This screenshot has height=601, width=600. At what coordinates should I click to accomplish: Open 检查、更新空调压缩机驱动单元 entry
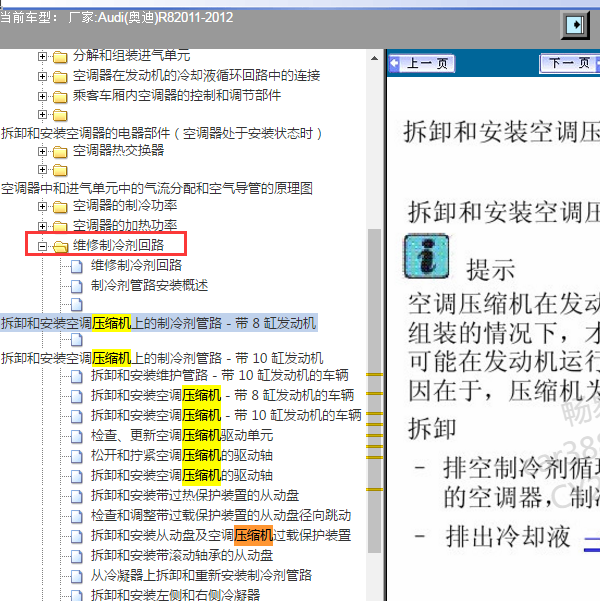182,435
